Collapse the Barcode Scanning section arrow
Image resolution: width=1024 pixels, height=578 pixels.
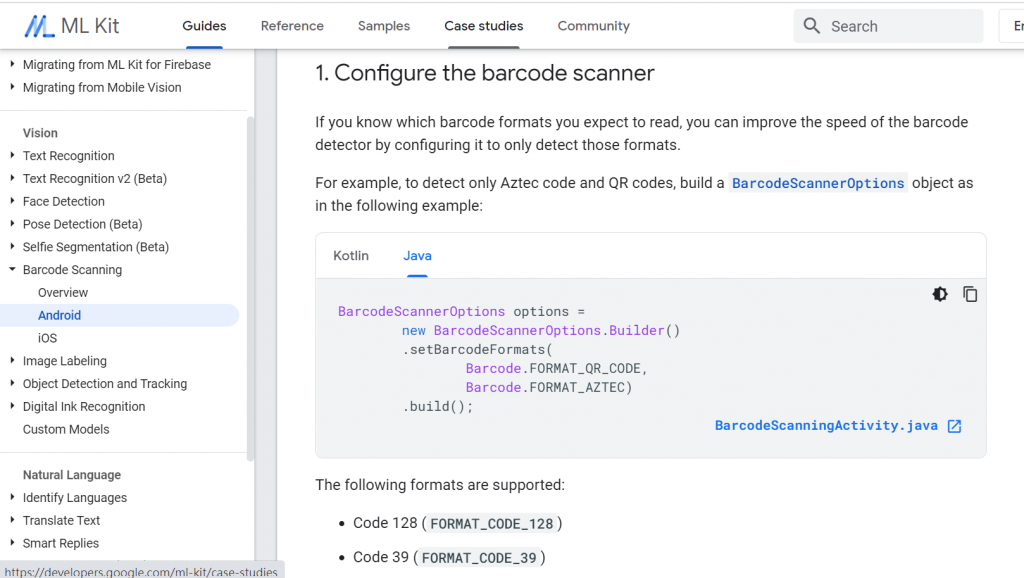[12, 270]
